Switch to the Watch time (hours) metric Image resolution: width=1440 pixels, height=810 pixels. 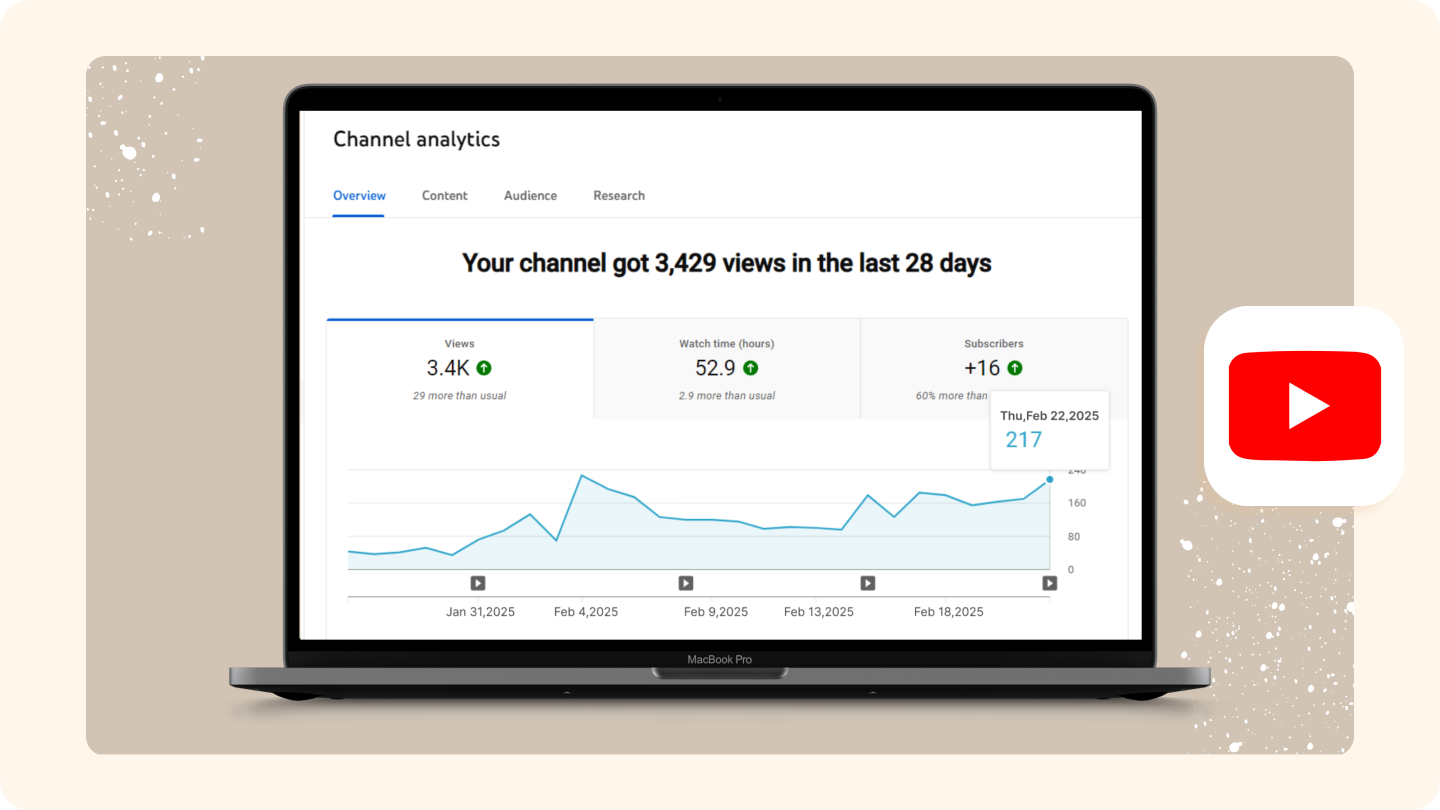coord(726,368)
